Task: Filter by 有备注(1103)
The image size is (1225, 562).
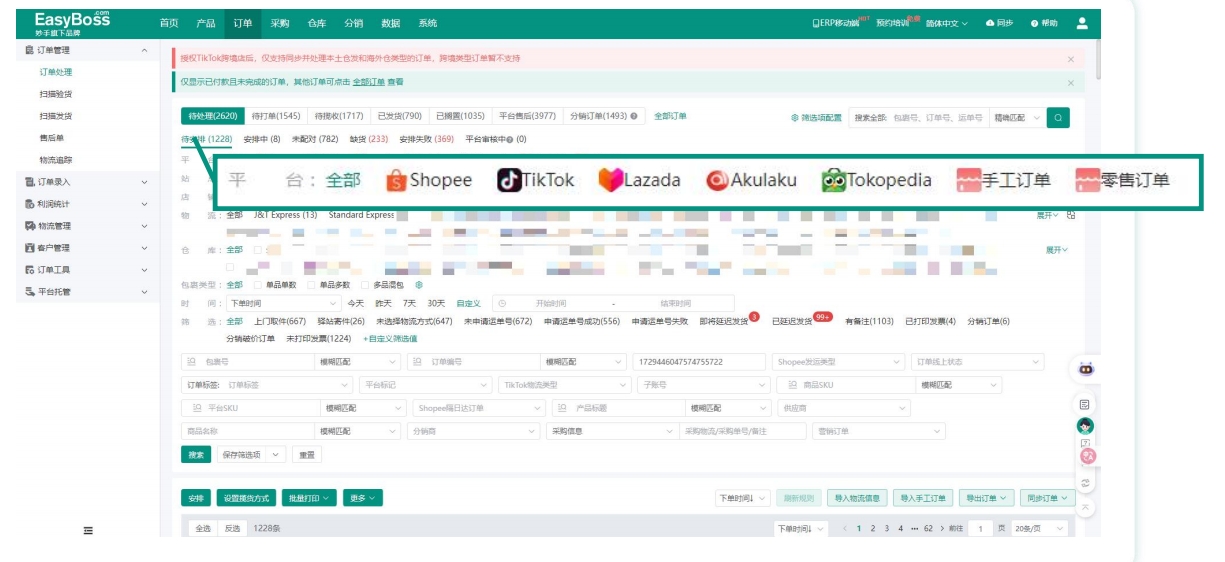Action: click(869, 321)
